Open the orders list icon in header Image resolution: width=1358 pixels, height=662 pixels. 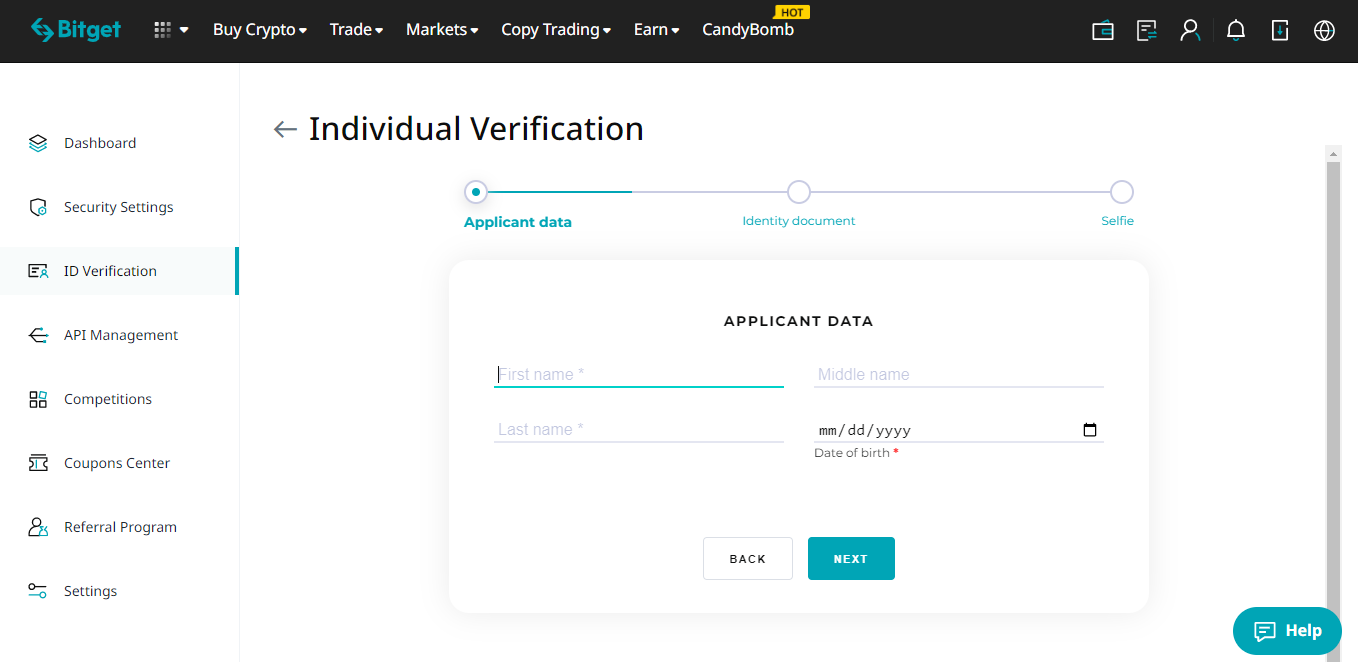pos(1147,30)
